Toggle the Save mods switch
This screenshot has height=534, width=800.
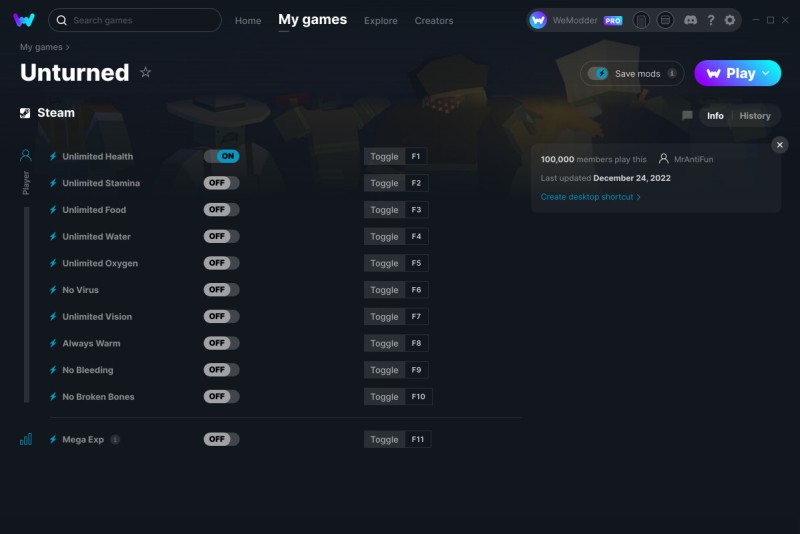597,73
